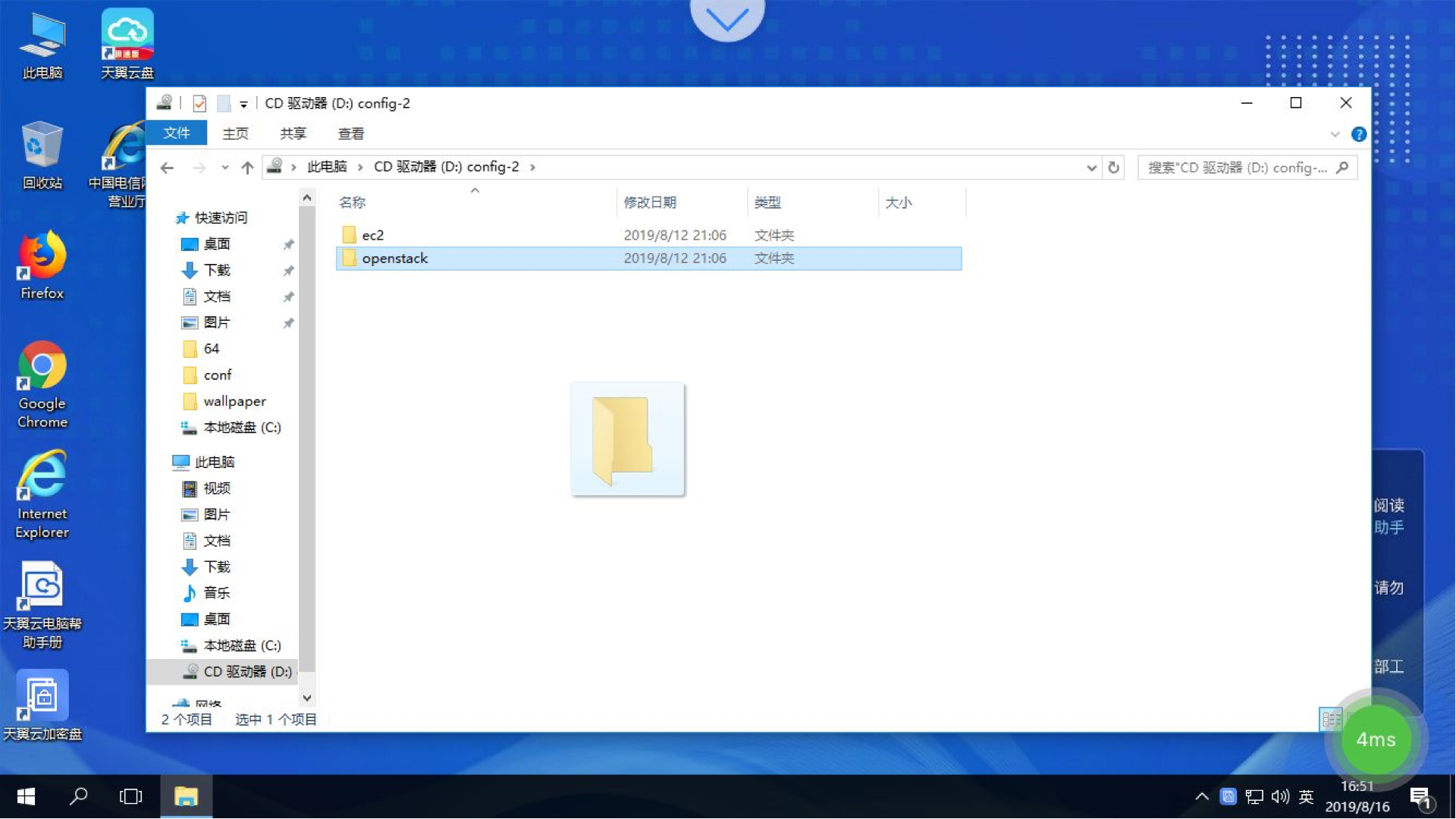
Task: Open Firefox browser icon
Action: coord(42,263)
